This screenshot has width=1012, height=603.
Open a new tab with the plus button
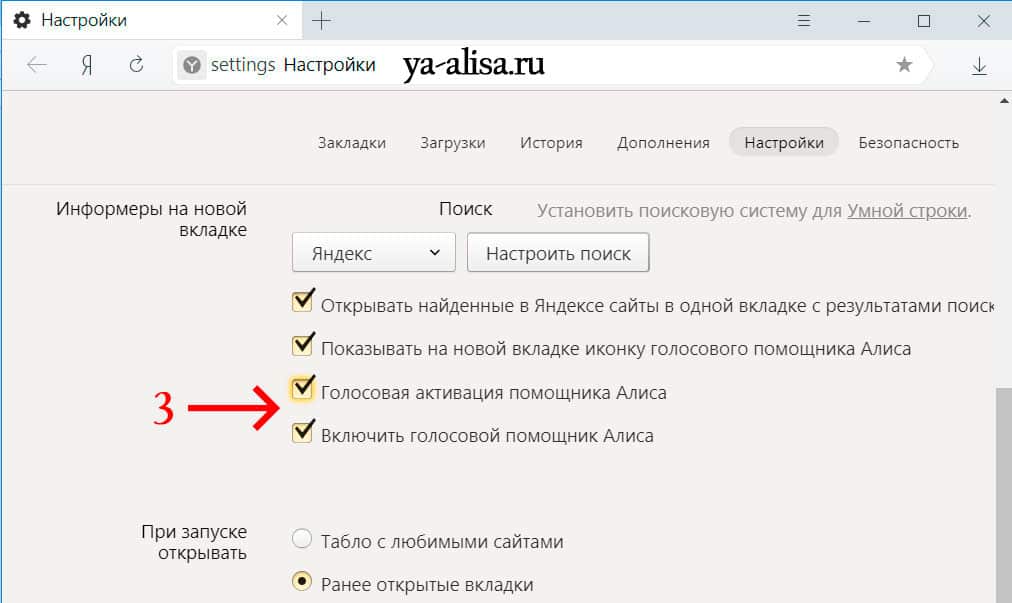click(x=321, y=21)
